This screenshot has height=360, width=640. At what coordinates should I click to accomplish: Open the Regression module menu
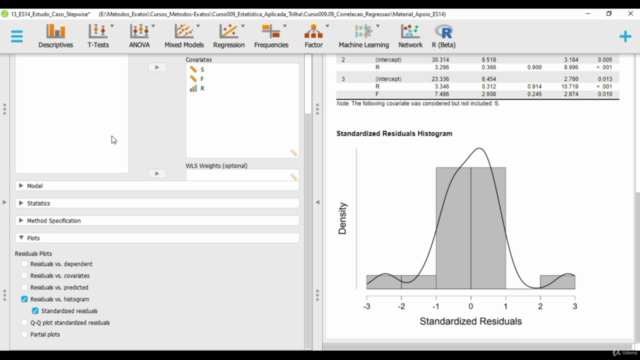tap(229, 36)
